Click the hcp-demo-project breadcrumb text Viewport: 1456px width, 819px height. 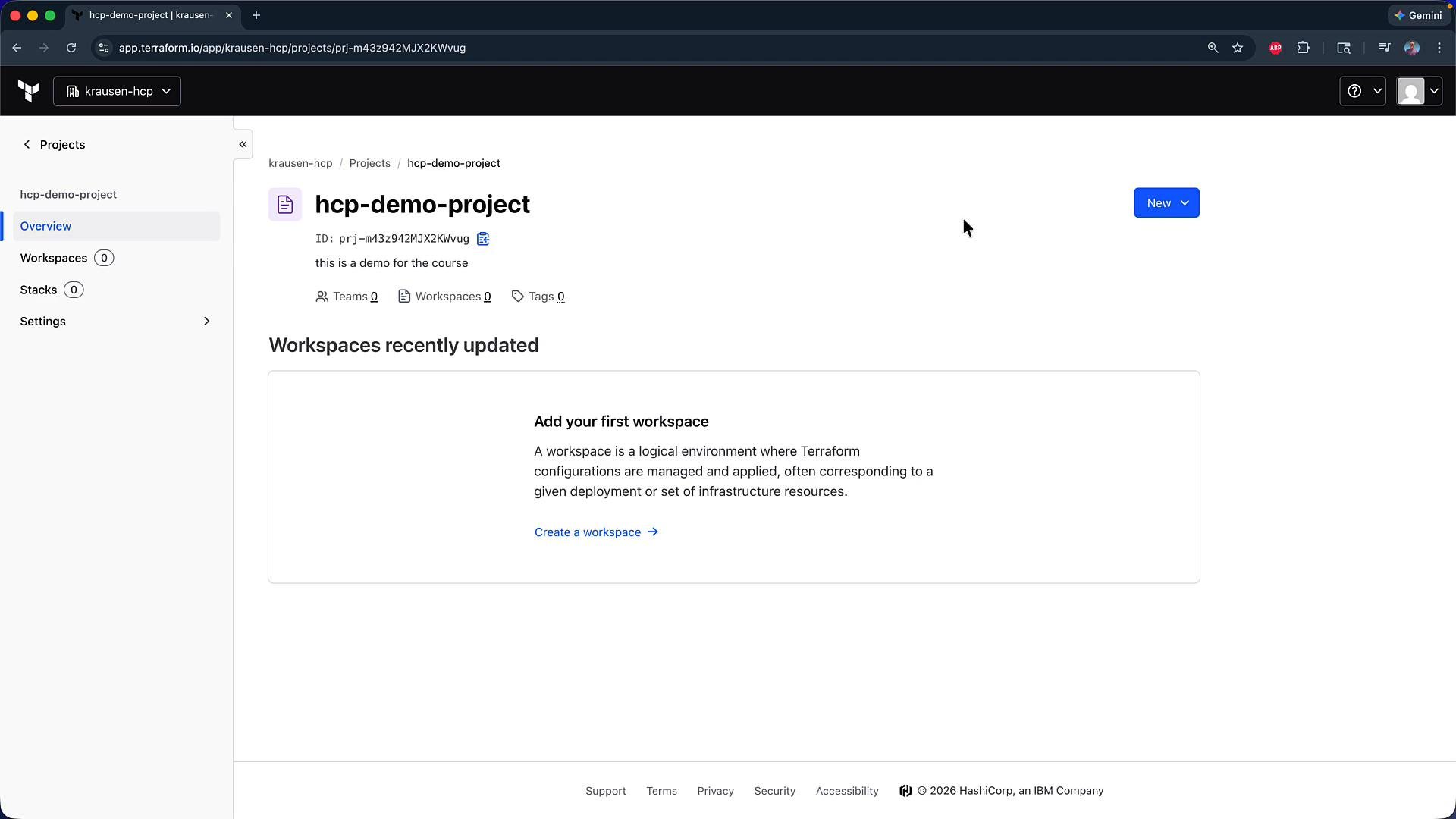tap(453, 163)
